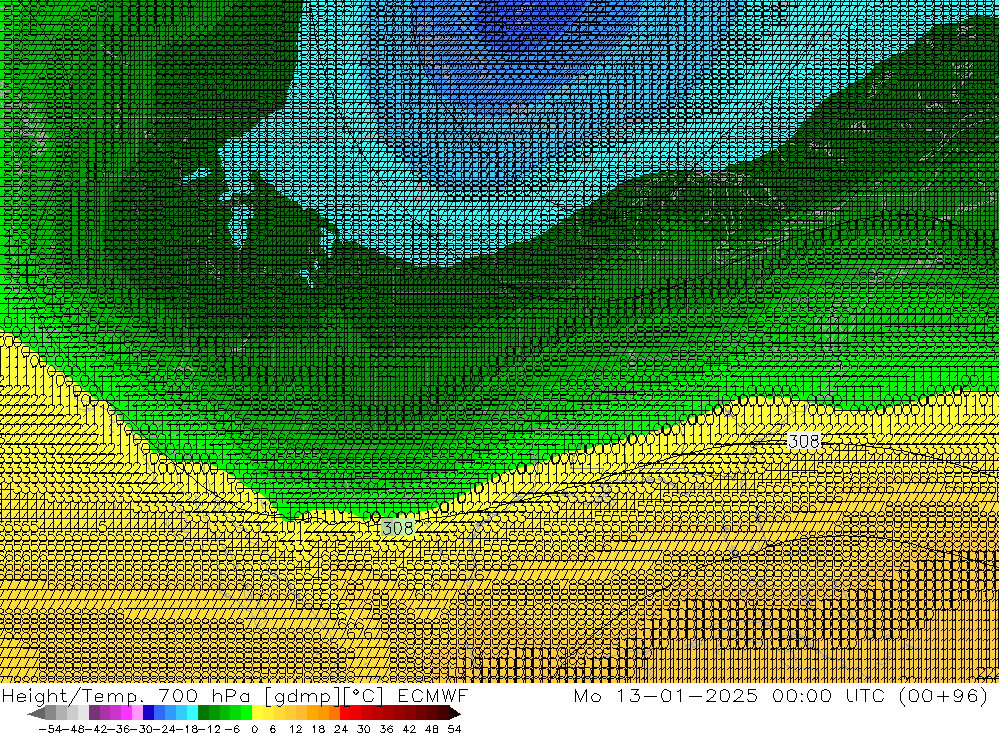Screen dimensions: 1000x733
Task: Click the dark green legend swatch above -12
Action: tap(203, 712)
